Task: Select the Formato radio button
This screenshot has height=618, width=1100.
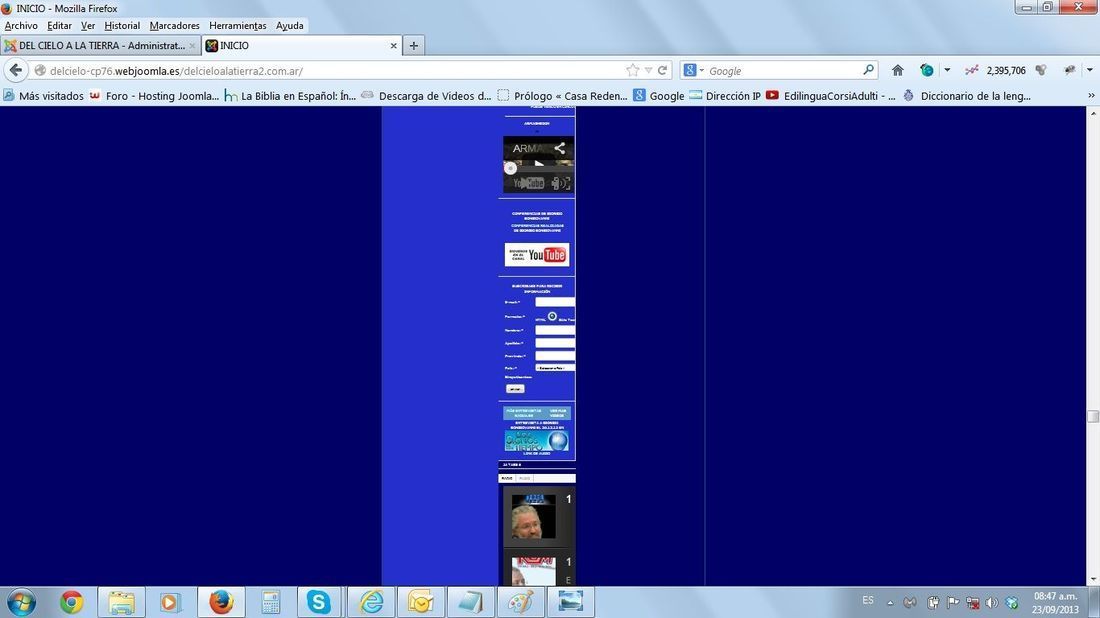Action: click(552, 316)
